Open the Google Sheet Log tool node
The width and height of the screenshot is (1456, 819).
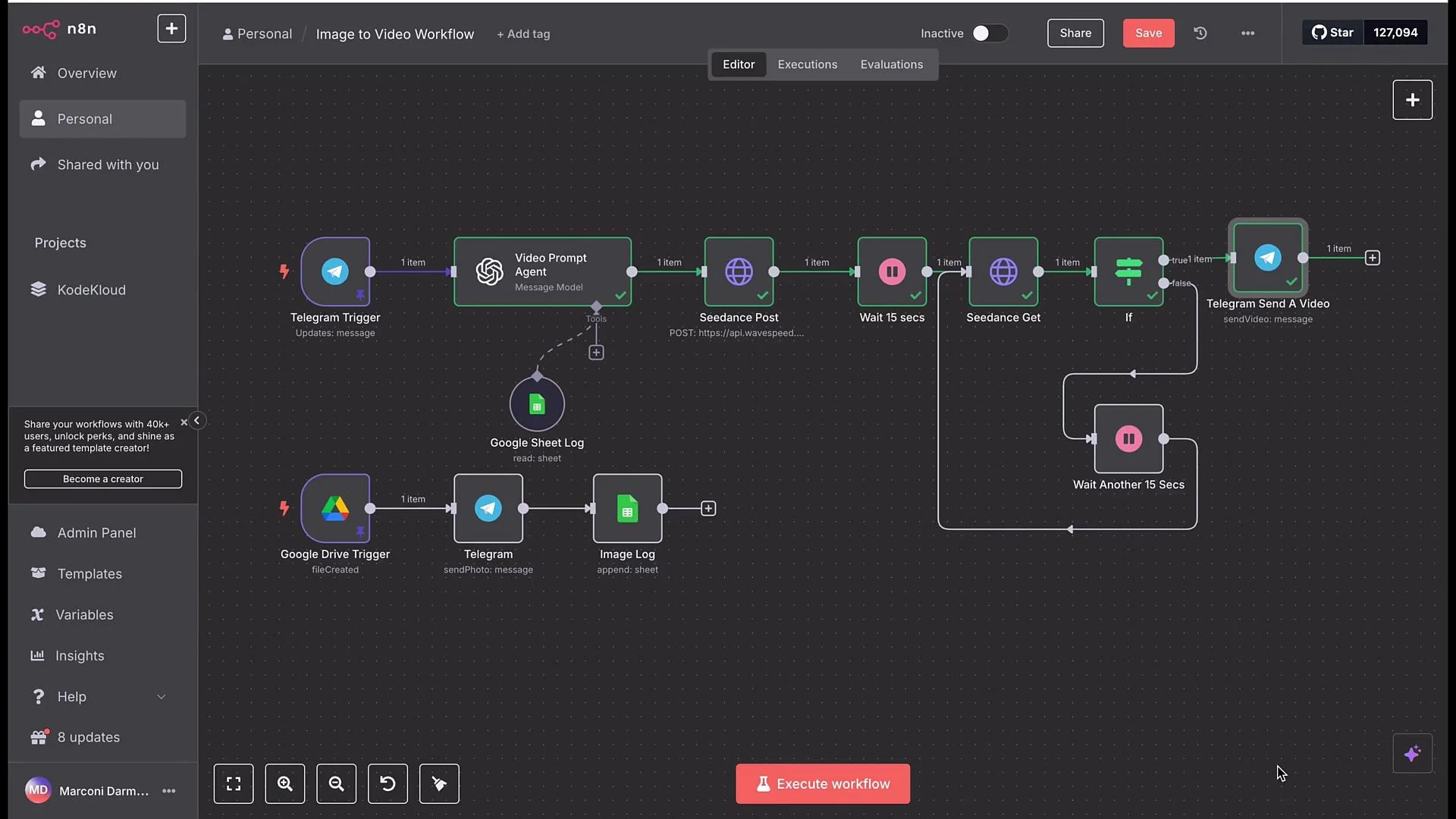coord(537,405)
